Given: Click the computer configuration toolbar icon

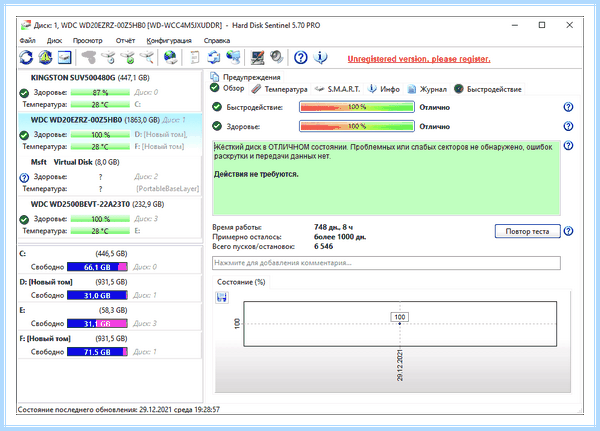Looking at the screenshot, I should [257, 58].
